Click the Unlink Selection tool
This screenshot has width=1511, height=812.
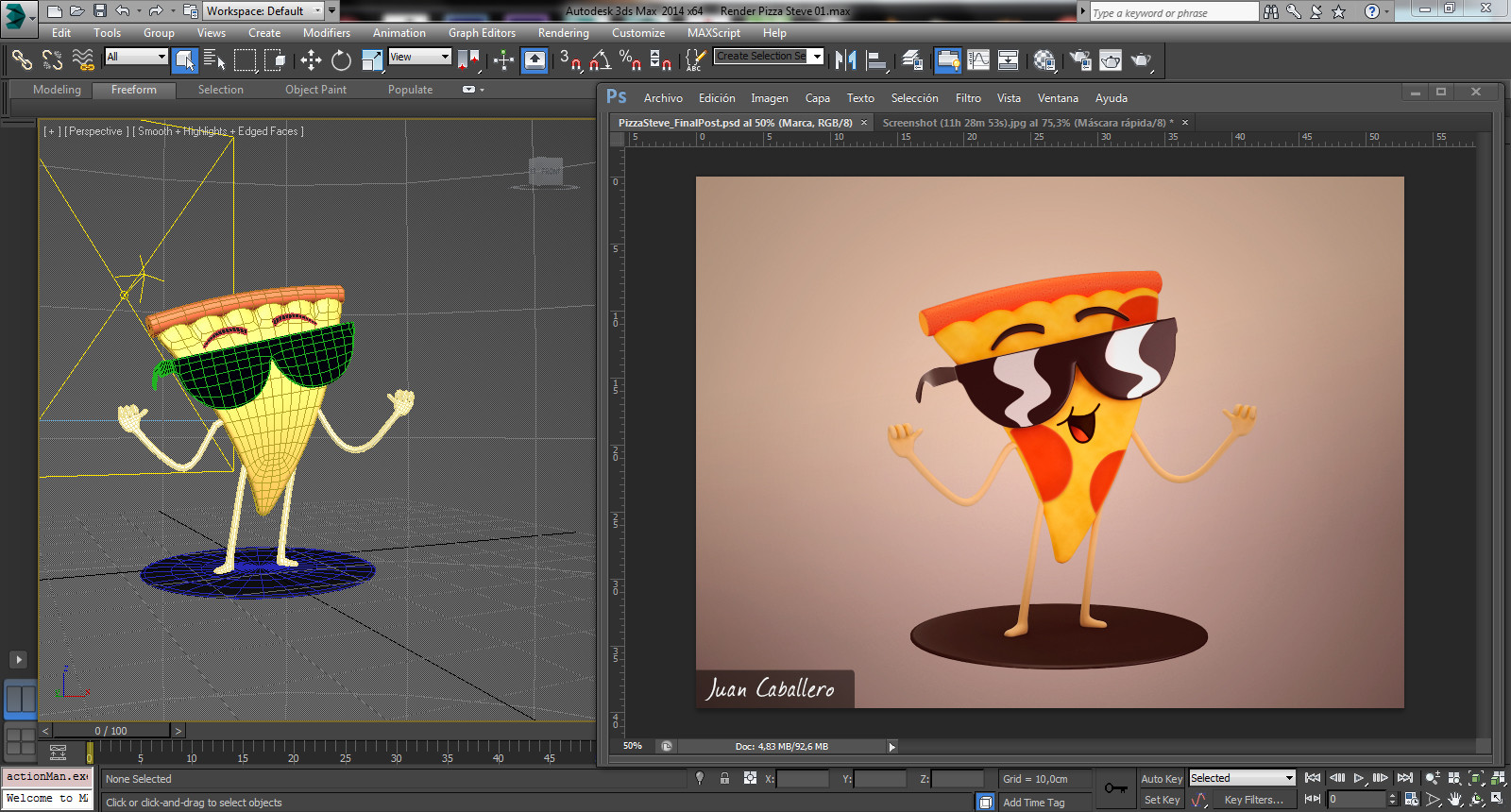[52, 60]
